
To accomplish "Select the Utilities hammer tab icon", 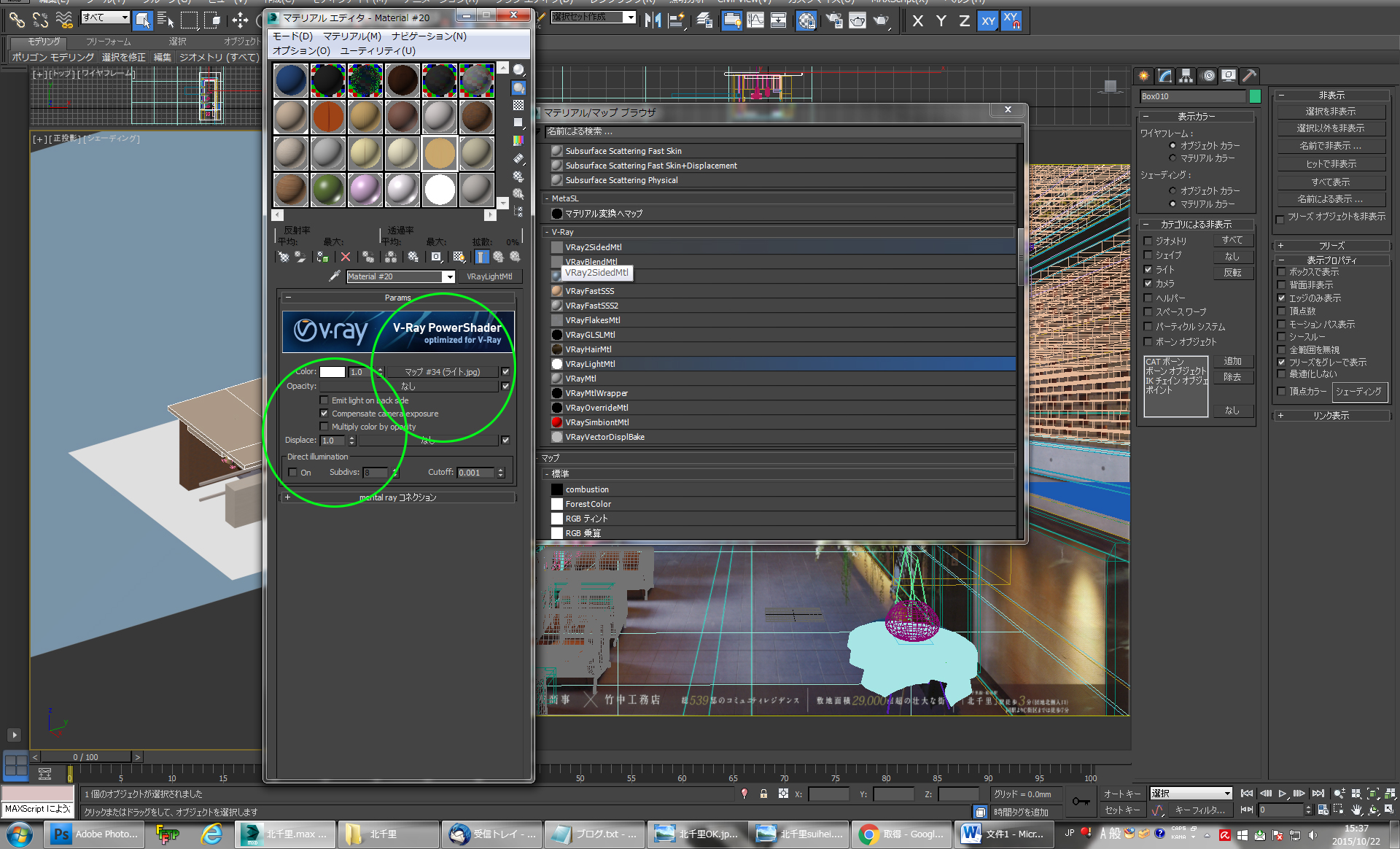I will [1249, 76].
